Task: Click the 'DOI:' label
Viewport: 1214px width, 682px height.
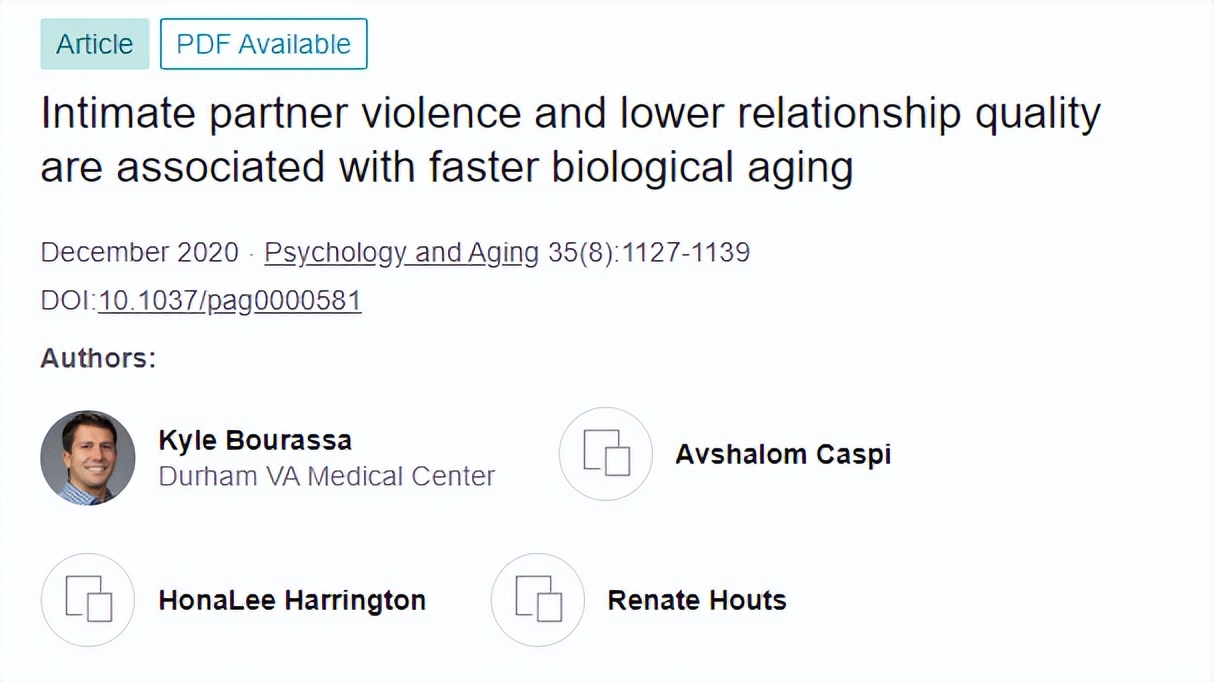Action: click(x=68, y=301)
